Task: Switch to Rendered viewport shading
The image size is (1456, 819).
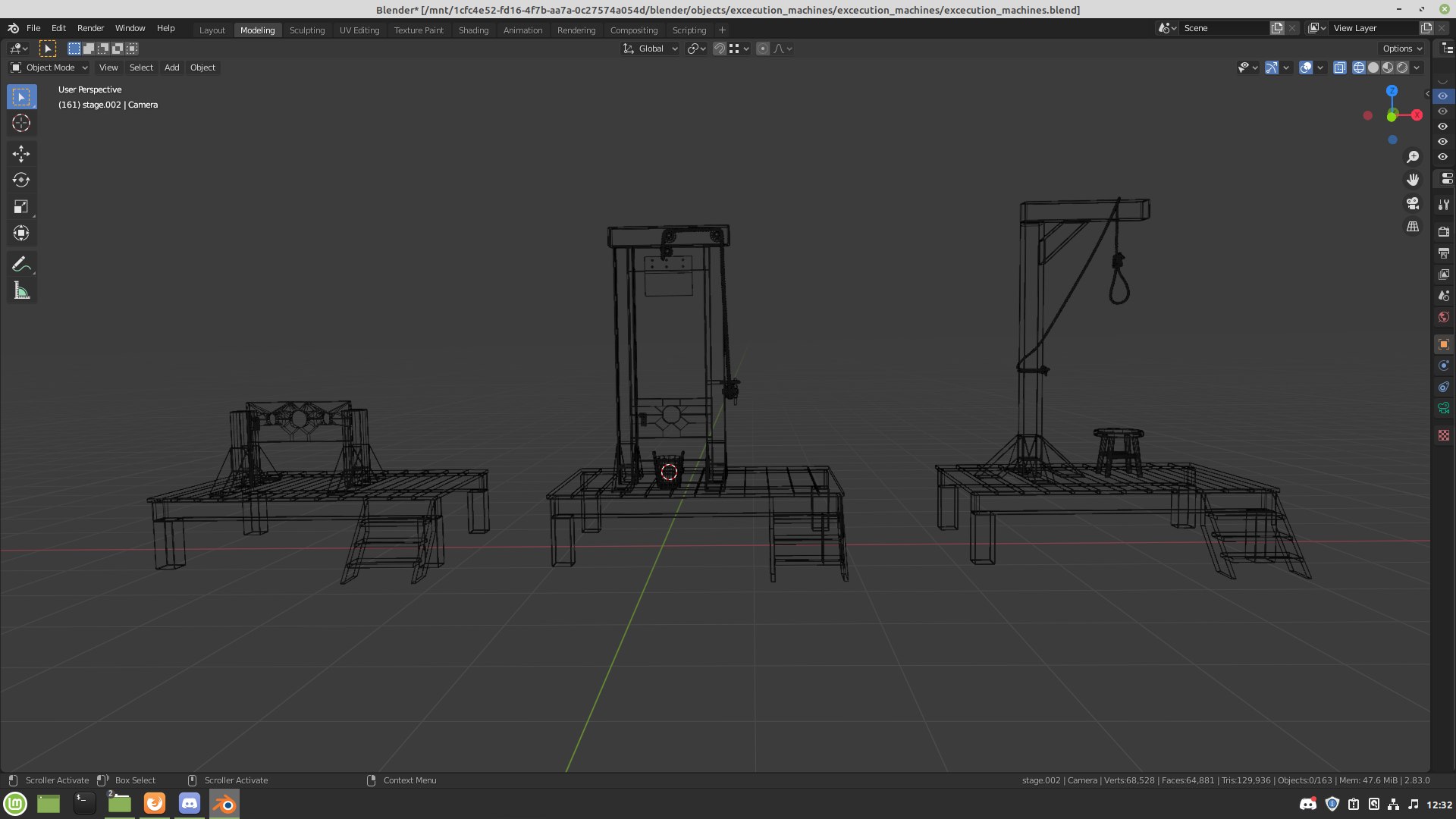Action: pos(1402,67)
